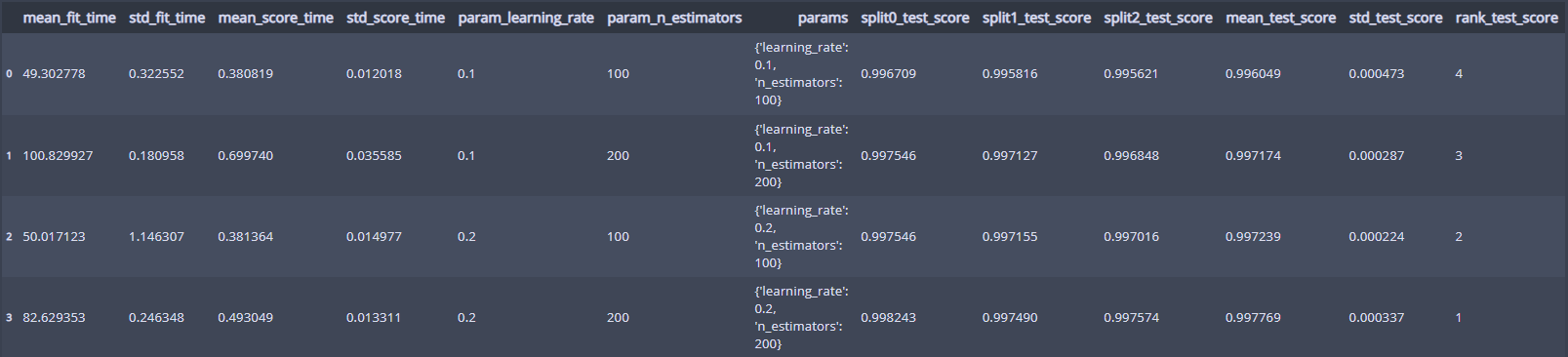The image size is (1568, 357).
Task: Click the std_fit_time value 0.322552
Action: [x=156, y=74]
